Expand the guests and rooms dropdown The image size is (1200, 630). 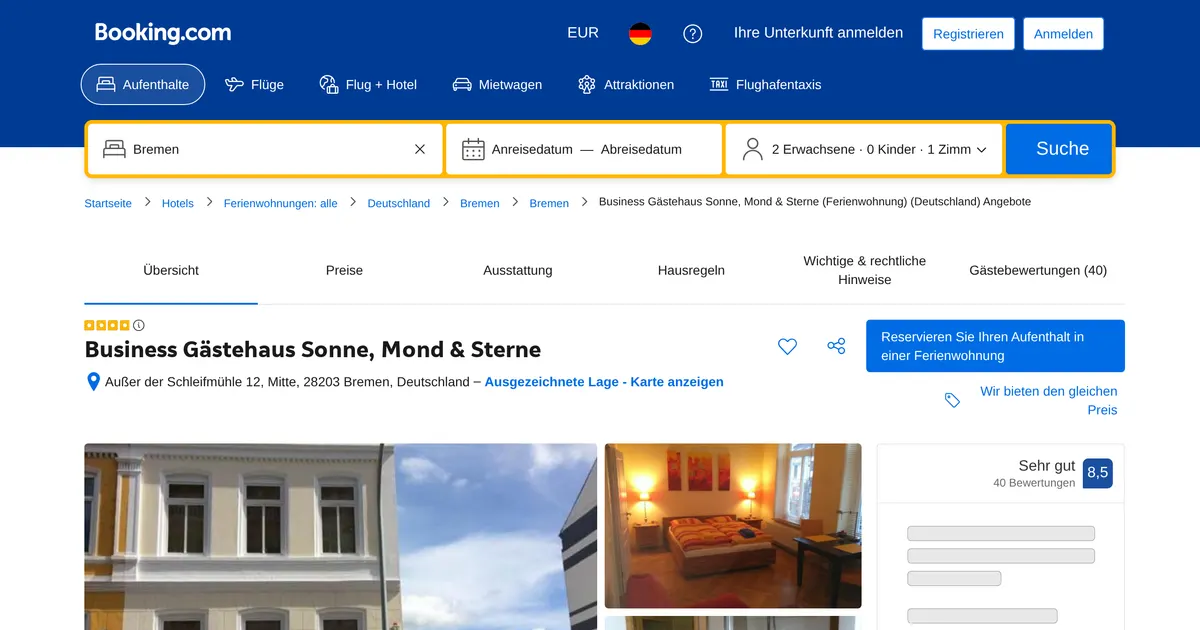864,149
